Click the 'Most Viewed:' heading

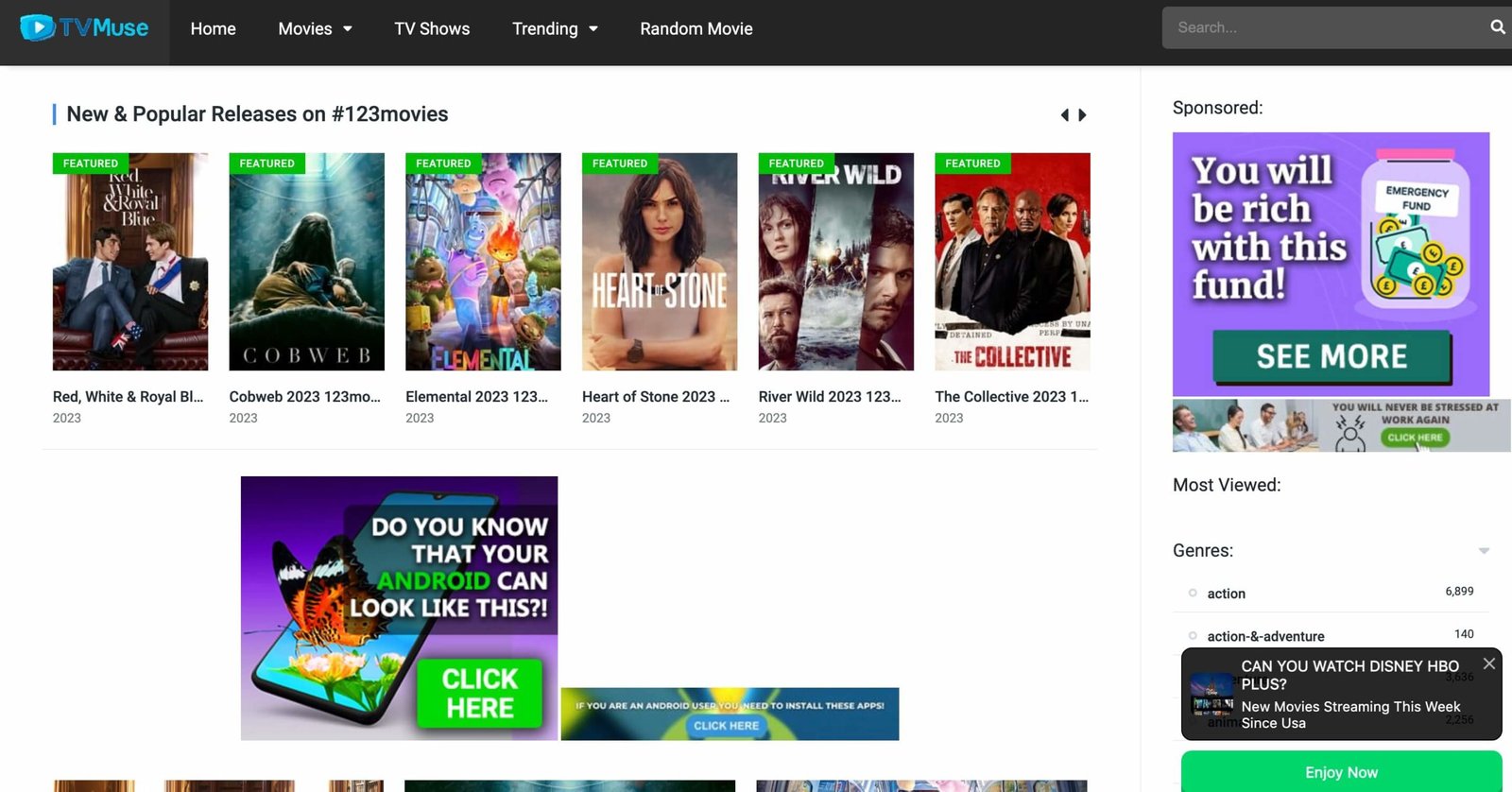click(x=1227, y=485)
